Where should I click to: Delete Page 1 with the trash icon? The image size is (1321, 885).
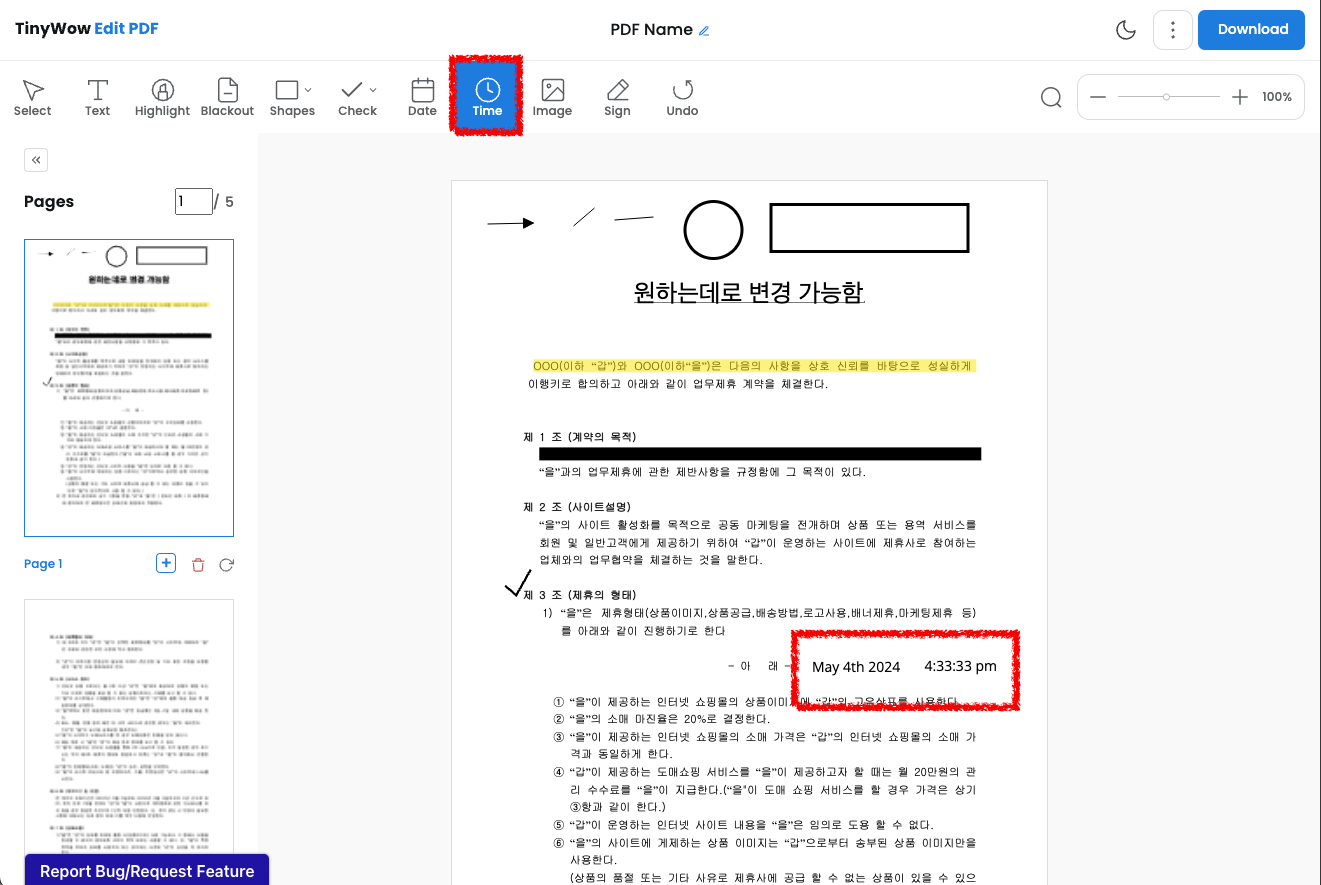click(x=197, y=564)
